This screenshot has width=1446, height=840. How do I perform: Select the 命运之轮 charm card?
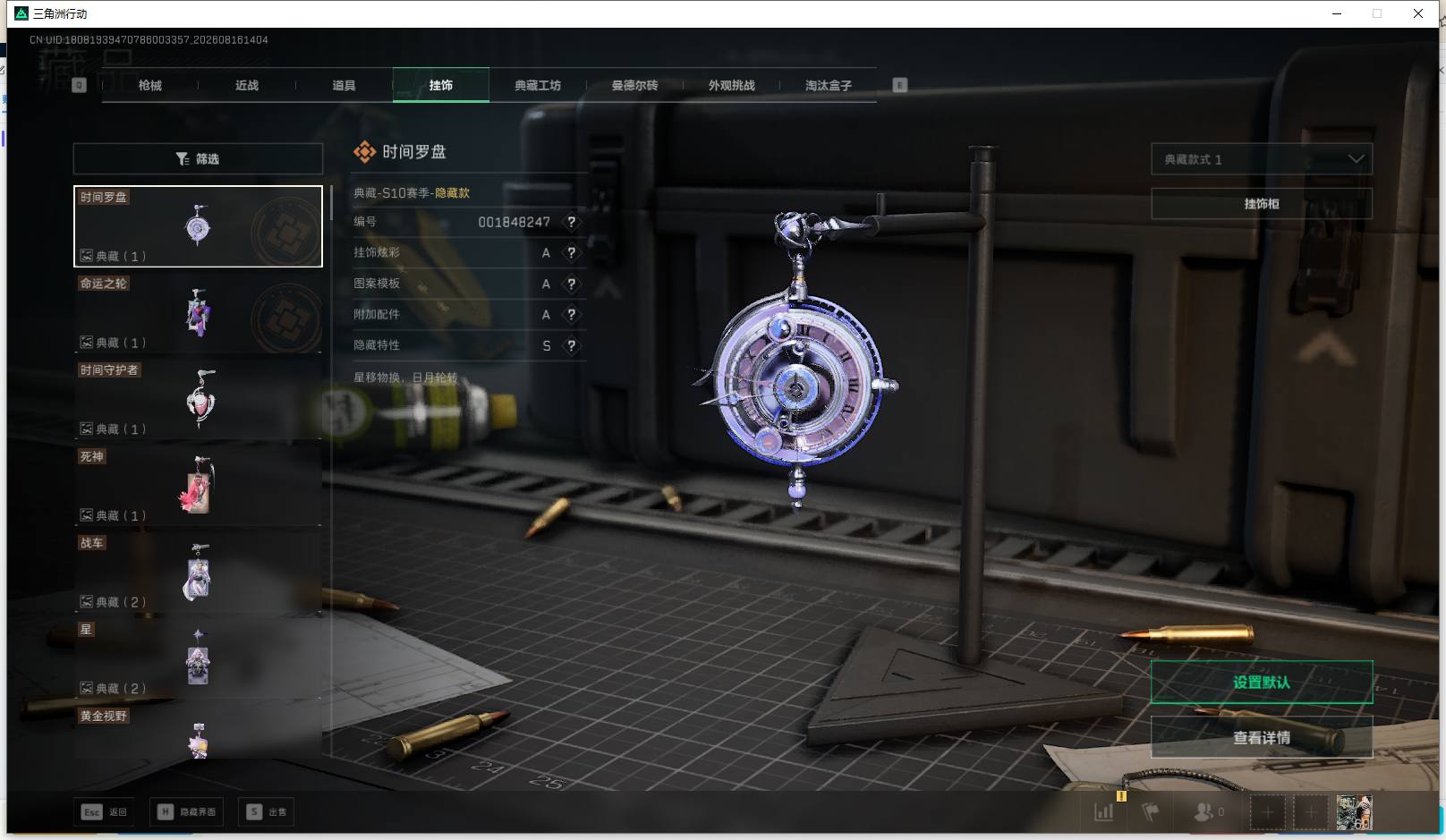click(x=198, y=313)
